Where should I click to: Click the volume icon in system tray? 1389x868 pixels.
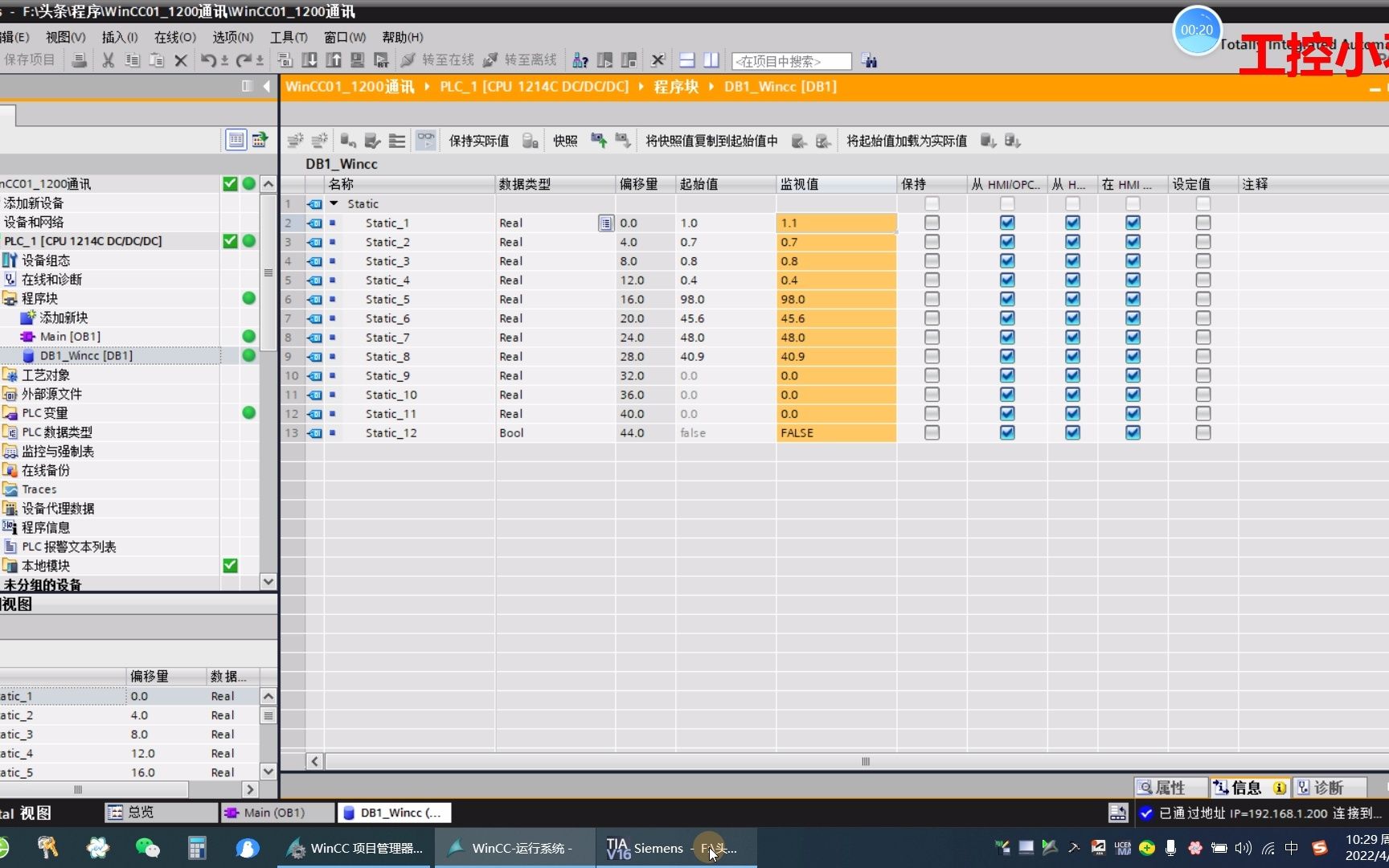(x=1244, y=848)
